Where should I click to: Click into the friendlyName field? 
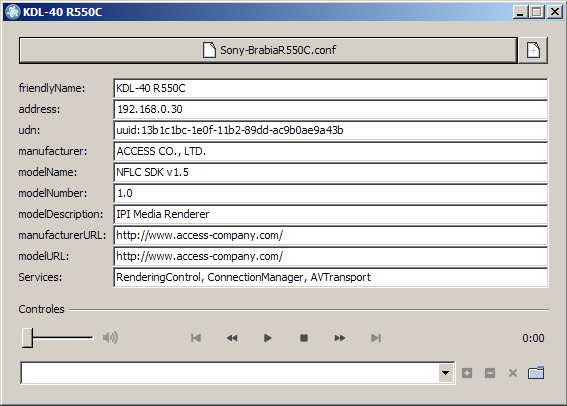pyautogui.click(x=331, y=88)
